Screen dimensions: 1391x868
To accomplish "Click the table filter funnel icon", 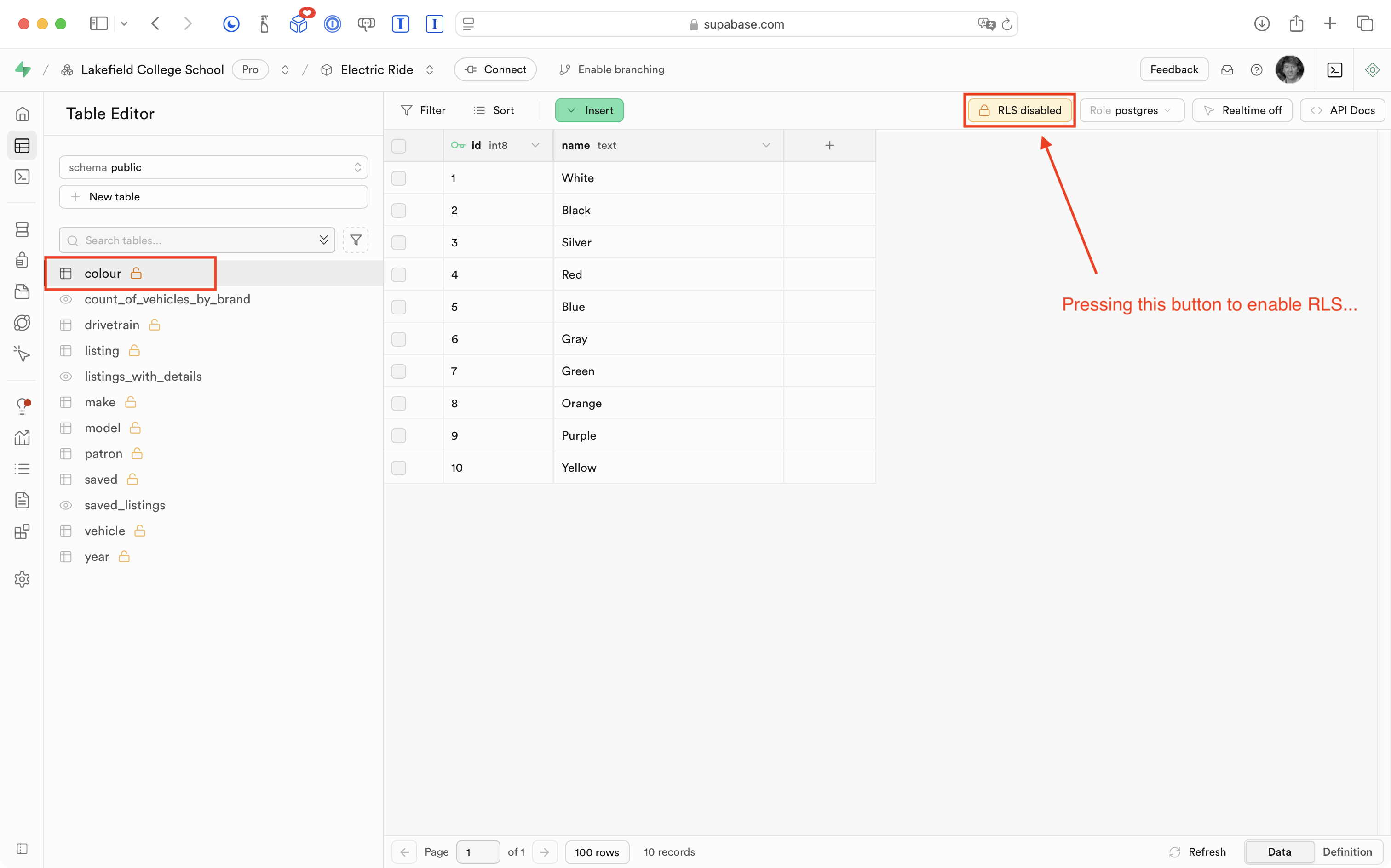I will tap(356, 240).
